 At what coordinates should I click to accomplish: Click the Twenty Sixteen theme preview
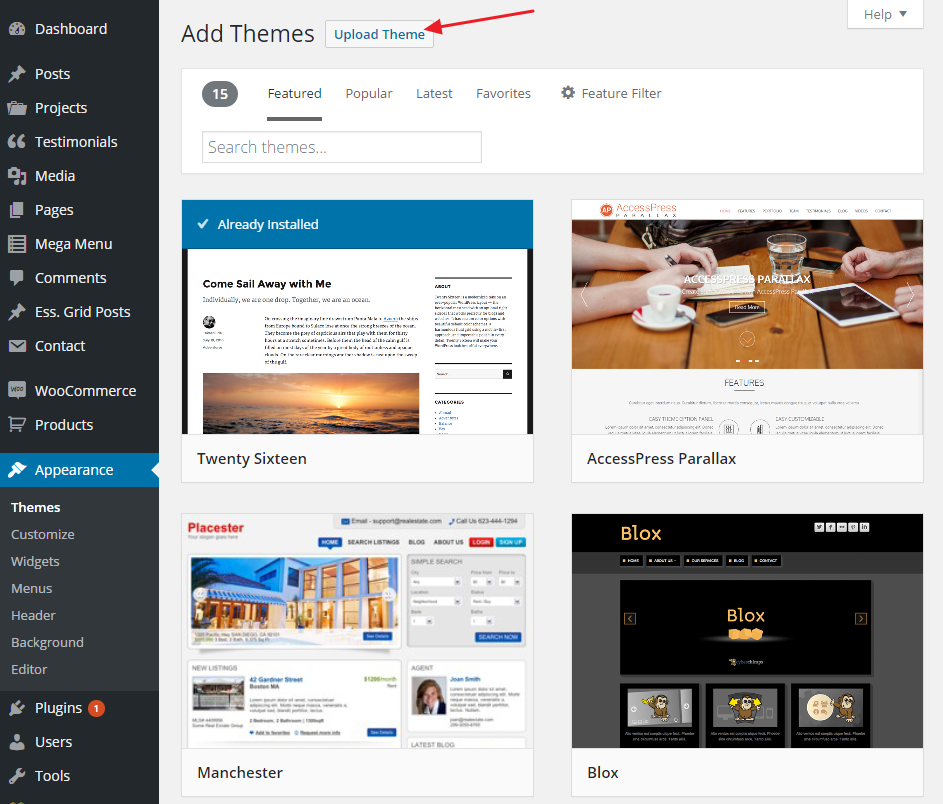tap(357, 317)
